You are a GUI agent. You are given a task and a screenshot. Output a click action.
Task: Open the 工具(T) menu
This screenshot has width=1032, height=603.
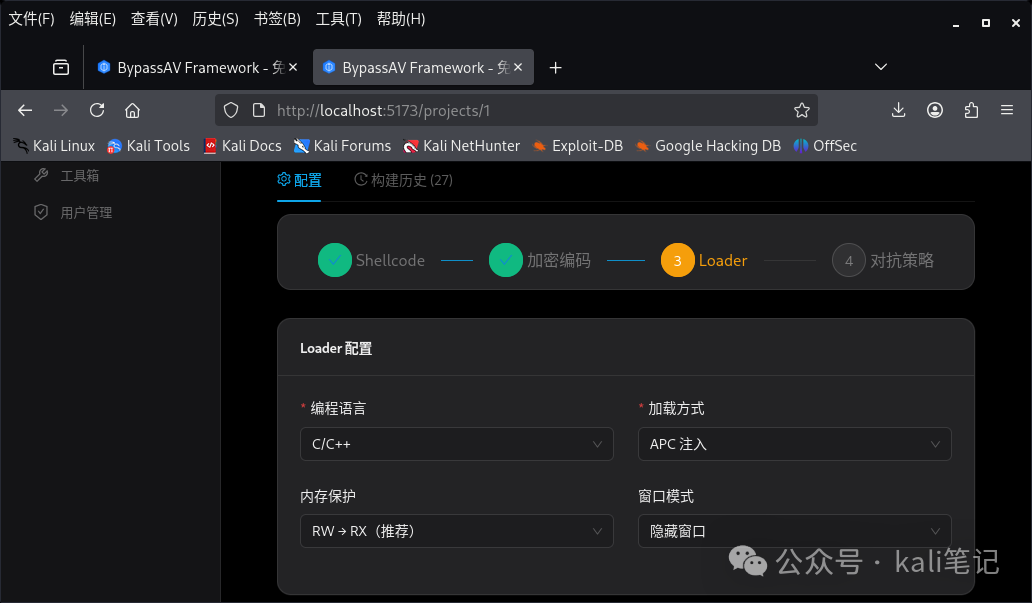pyautogui.click(x=338, y=19)
